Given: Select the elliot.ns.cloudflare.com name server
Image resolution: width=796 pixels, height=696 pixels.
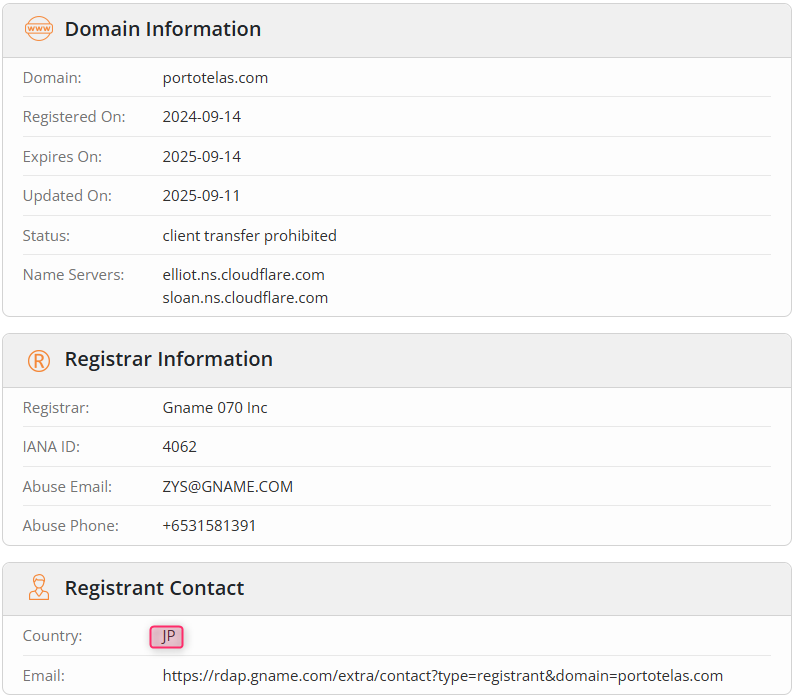Looking at the screenshot, I should (x=243, y=275).
